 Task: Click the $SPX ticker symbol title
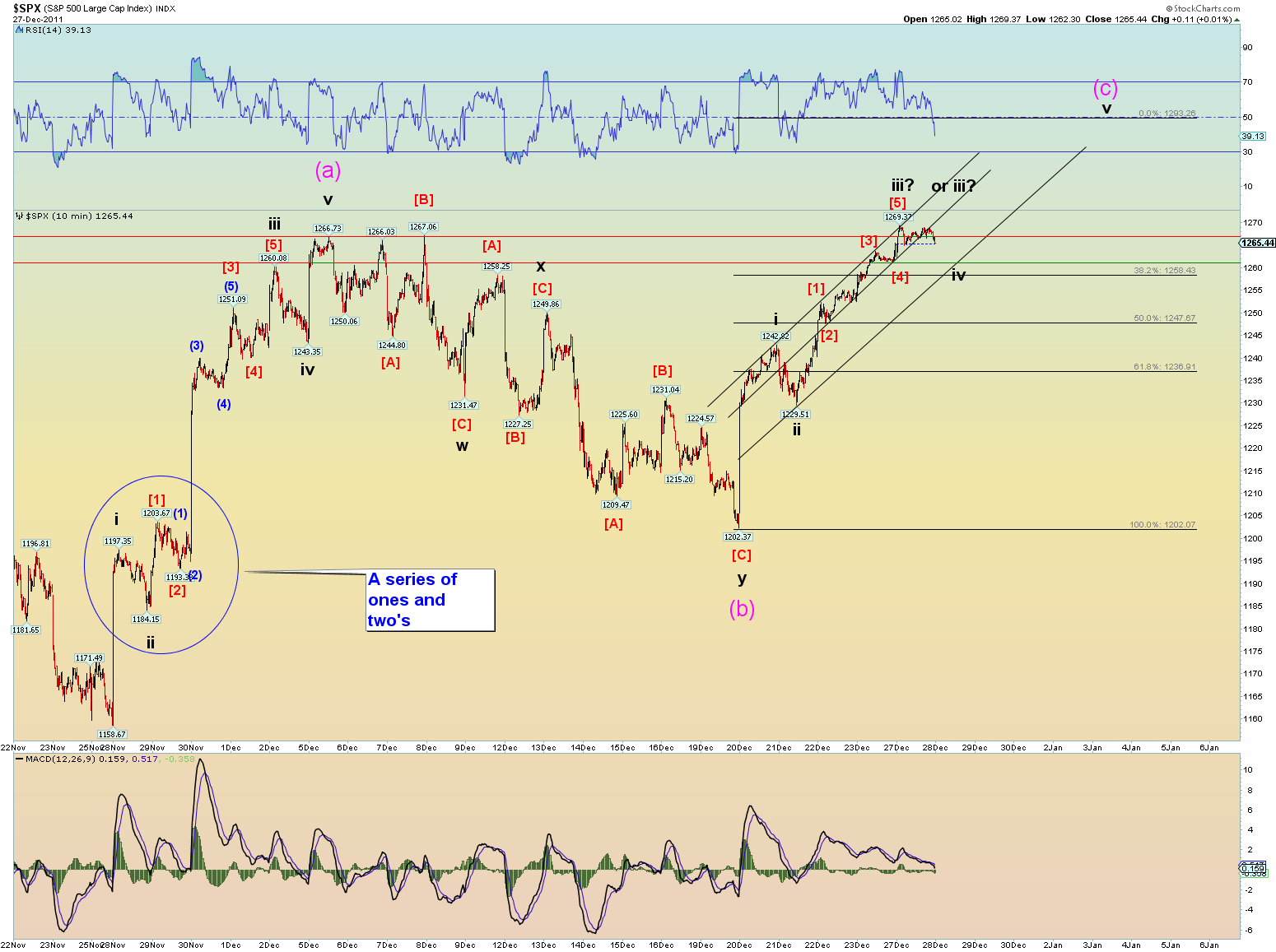(26, 8)
